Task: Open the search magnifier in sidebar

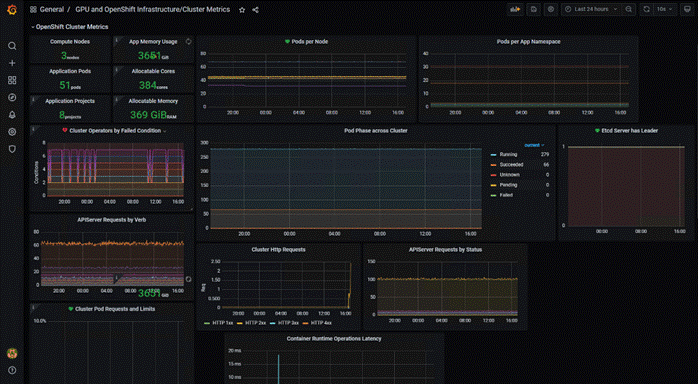Action: point(12,46)
